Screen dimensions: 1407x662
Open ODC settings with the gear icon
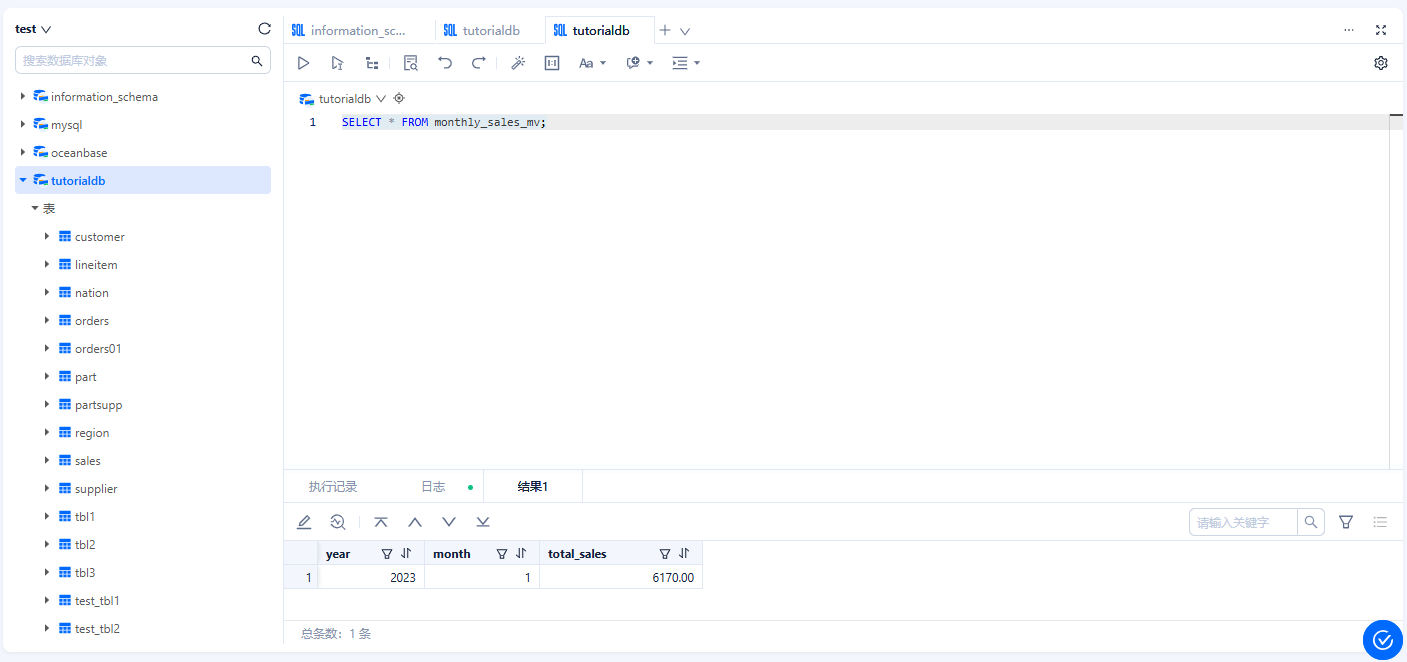[1381, 62]
